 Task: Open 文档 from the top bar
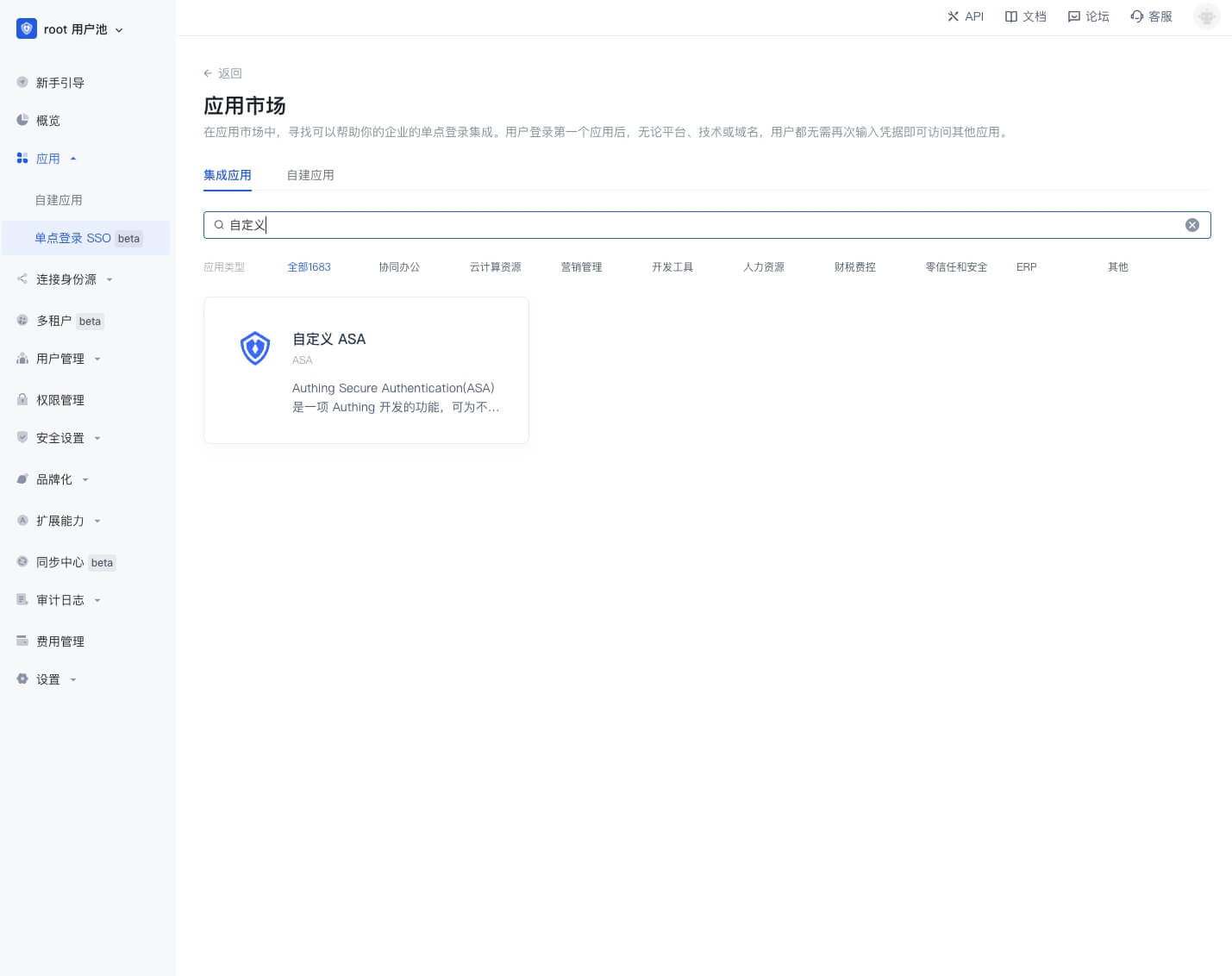(1025, 16)
